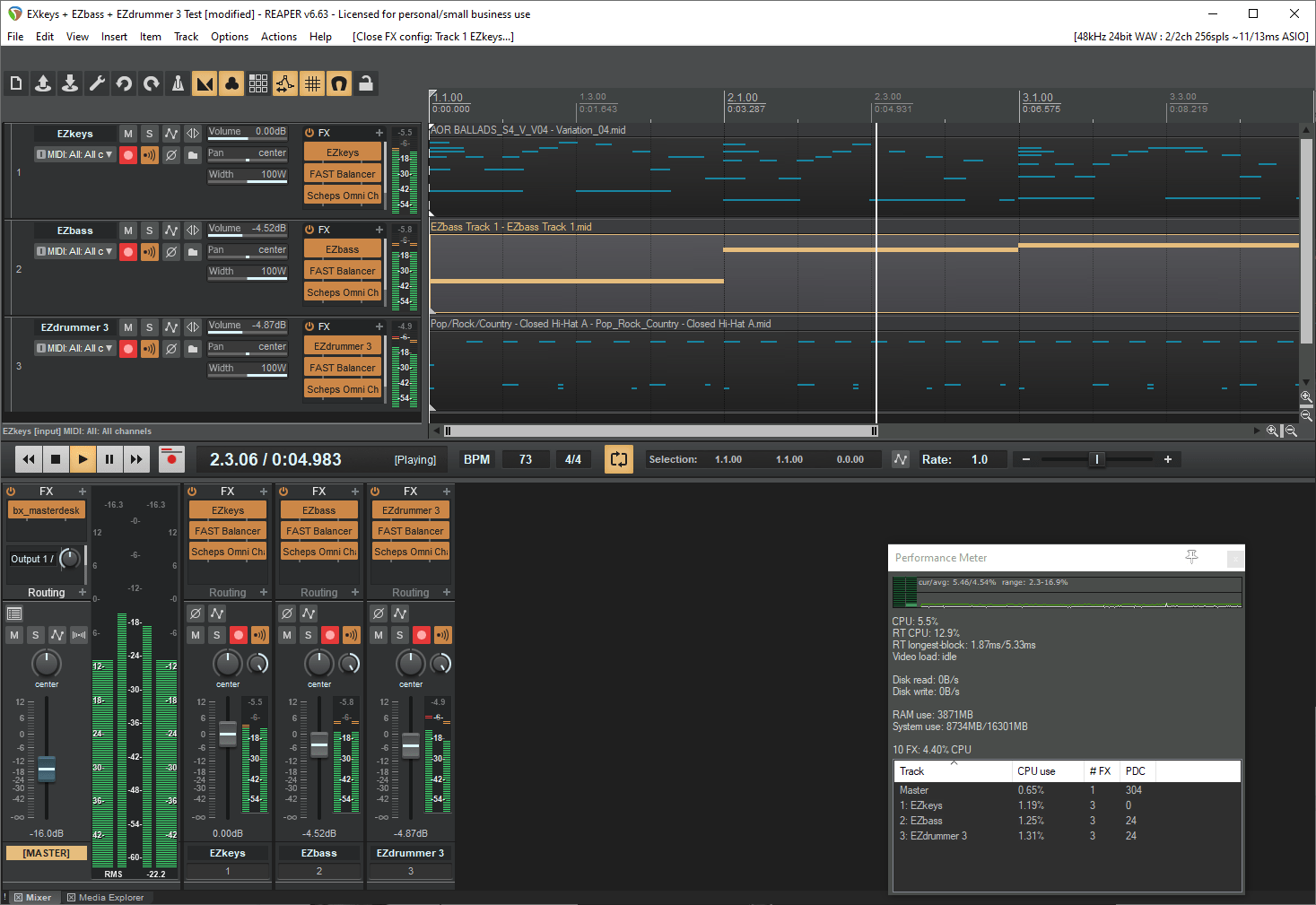Open envelope icon on EZkeys track panel
1316x905 pixels.
pos(171,134)
